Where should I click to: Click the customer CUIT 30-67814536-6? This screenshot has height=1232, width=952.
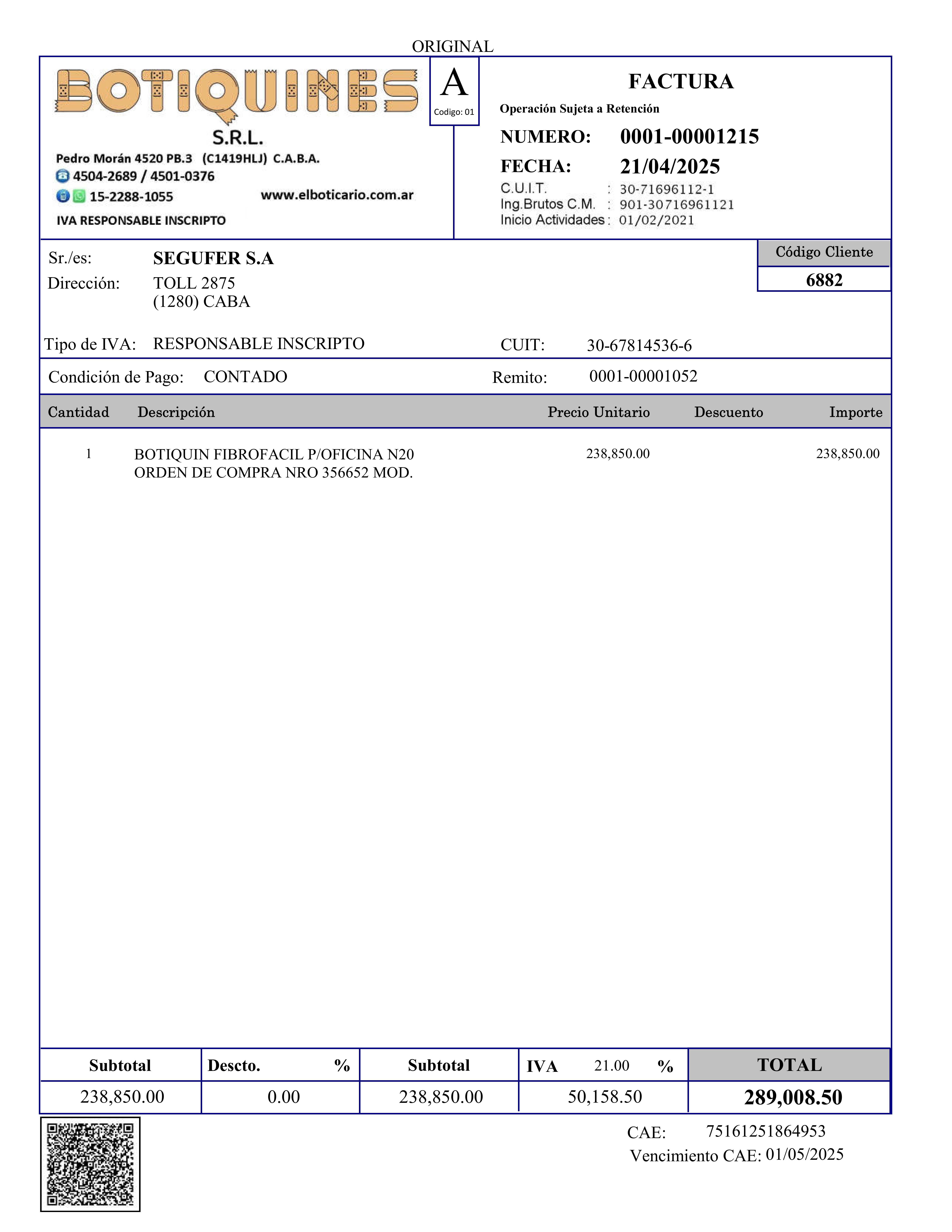tap(639, 345)
